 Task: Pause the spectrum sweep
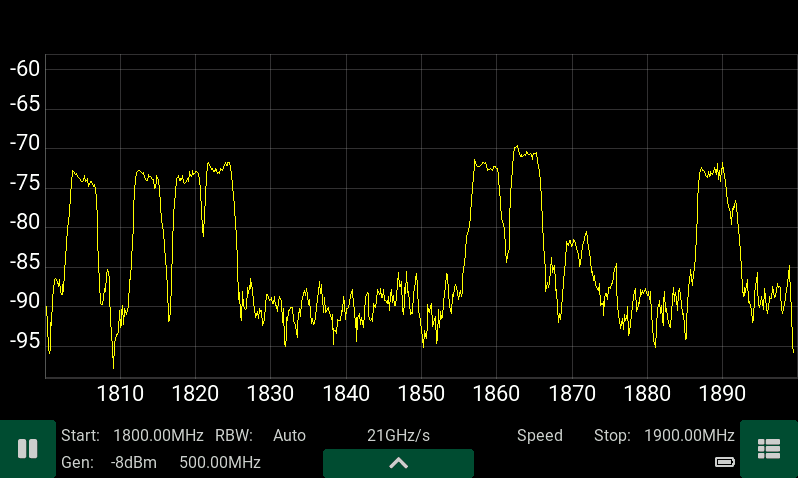(27, 449)
